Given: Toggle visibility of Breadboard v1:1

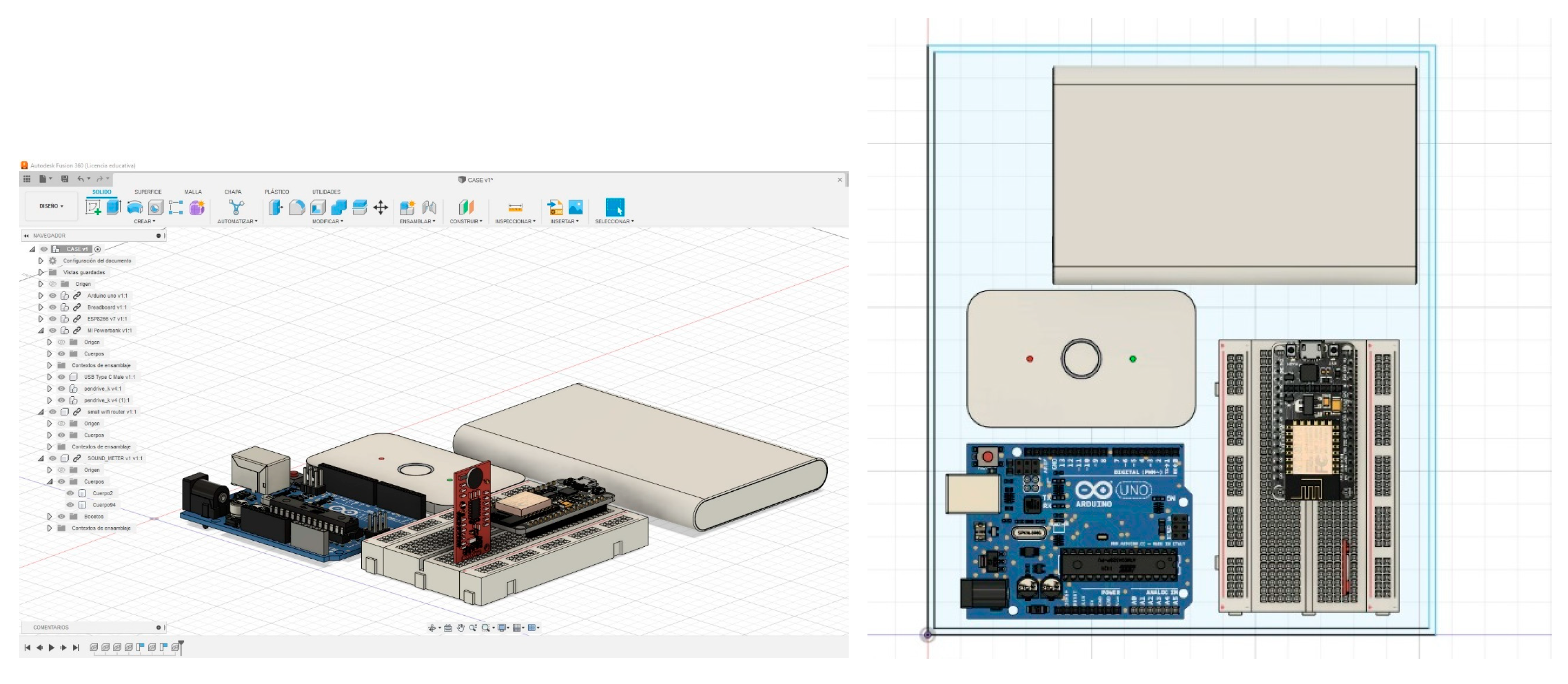Looking at the screenshot, I should 53,307.
